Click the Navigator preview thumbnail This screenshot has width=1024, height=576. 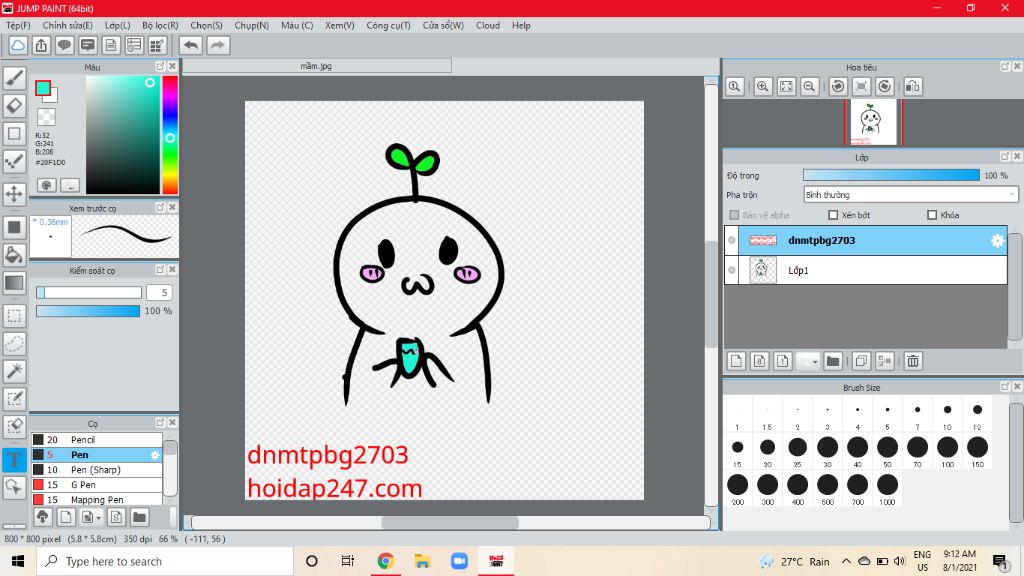point(874,122)
